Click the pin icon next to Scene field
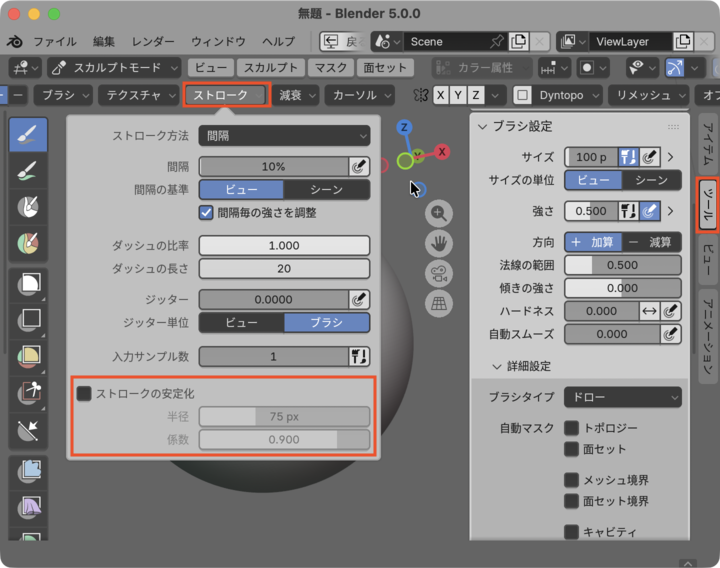This screenshot has width=720, height=568. (496, 42)
